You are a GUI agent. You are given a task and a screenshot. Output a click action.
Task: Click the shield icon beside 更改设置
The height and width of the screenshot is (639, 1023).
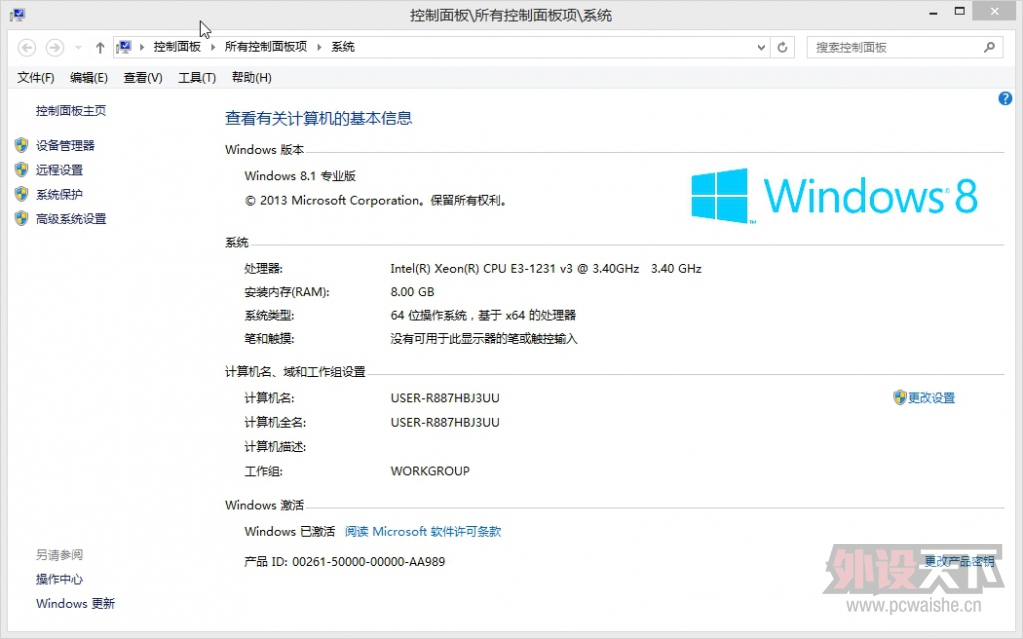[x=902, y=397]
